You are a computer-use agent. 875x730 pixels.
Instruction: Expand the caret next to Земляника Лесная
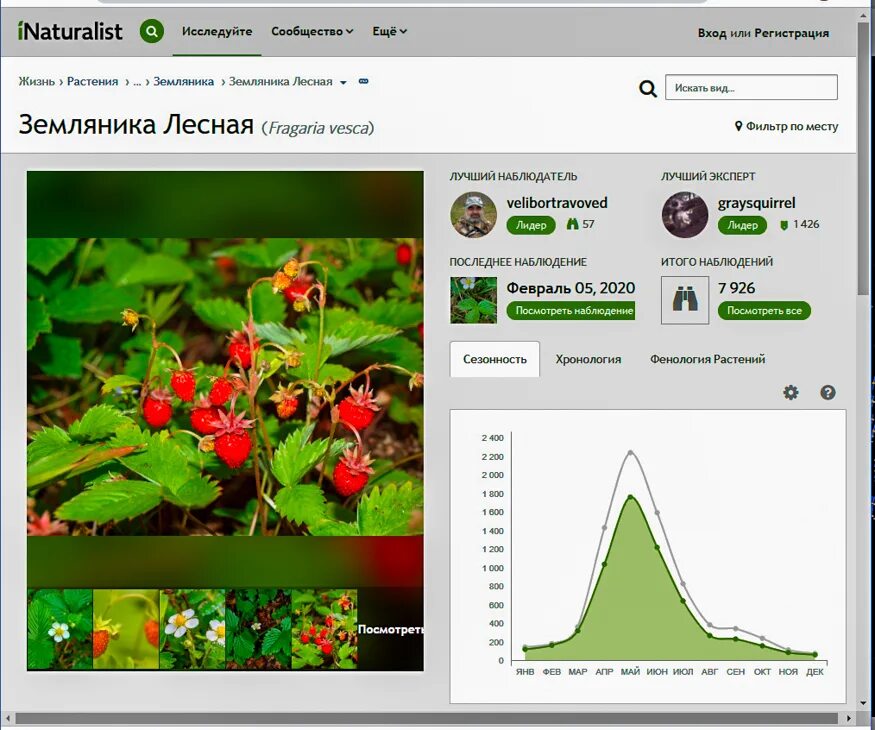(x=341, y=82)
